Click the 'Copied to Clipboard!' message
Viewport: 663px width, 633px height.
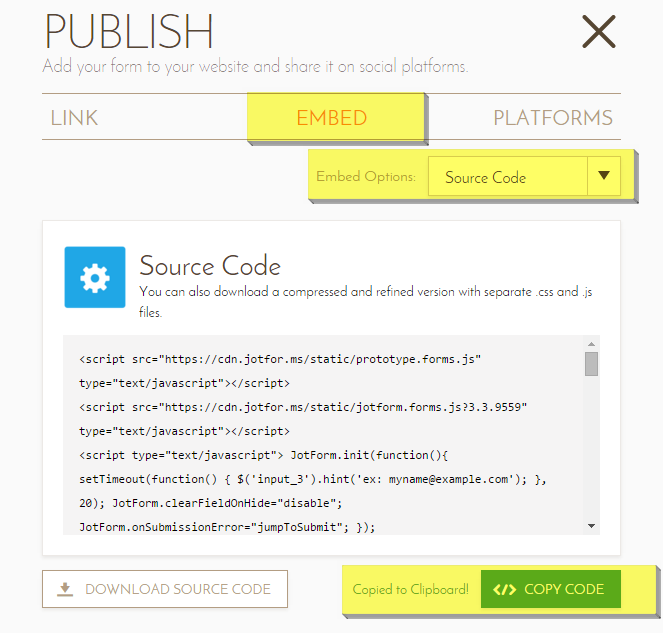coord(411,589)
